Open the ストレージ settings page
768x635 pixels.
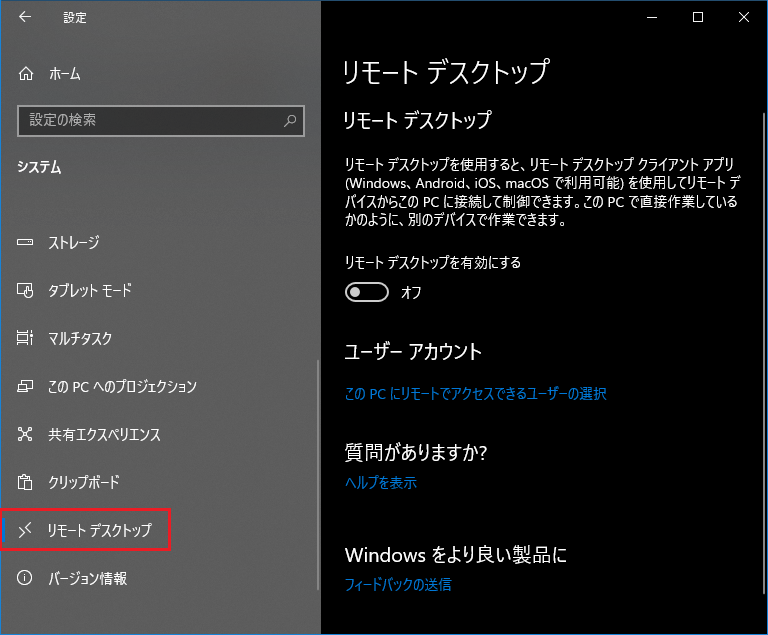coord(74,243)
